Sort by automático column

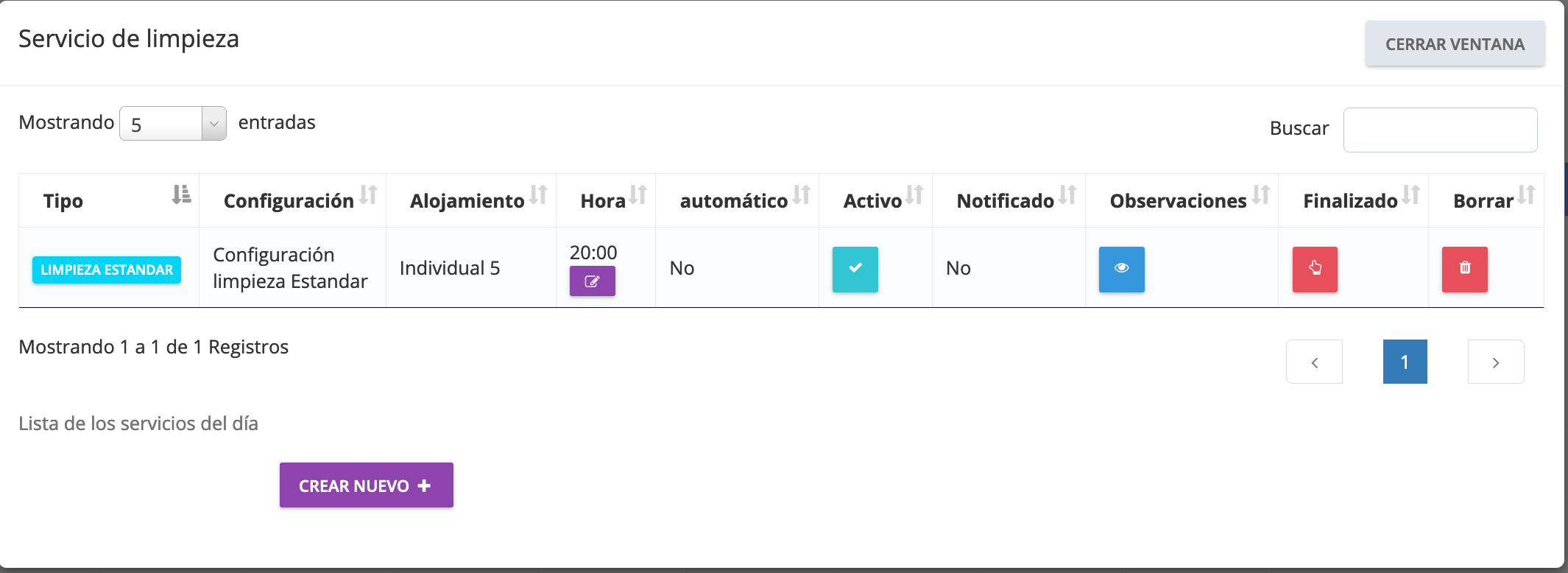click(x=737, y=200)
